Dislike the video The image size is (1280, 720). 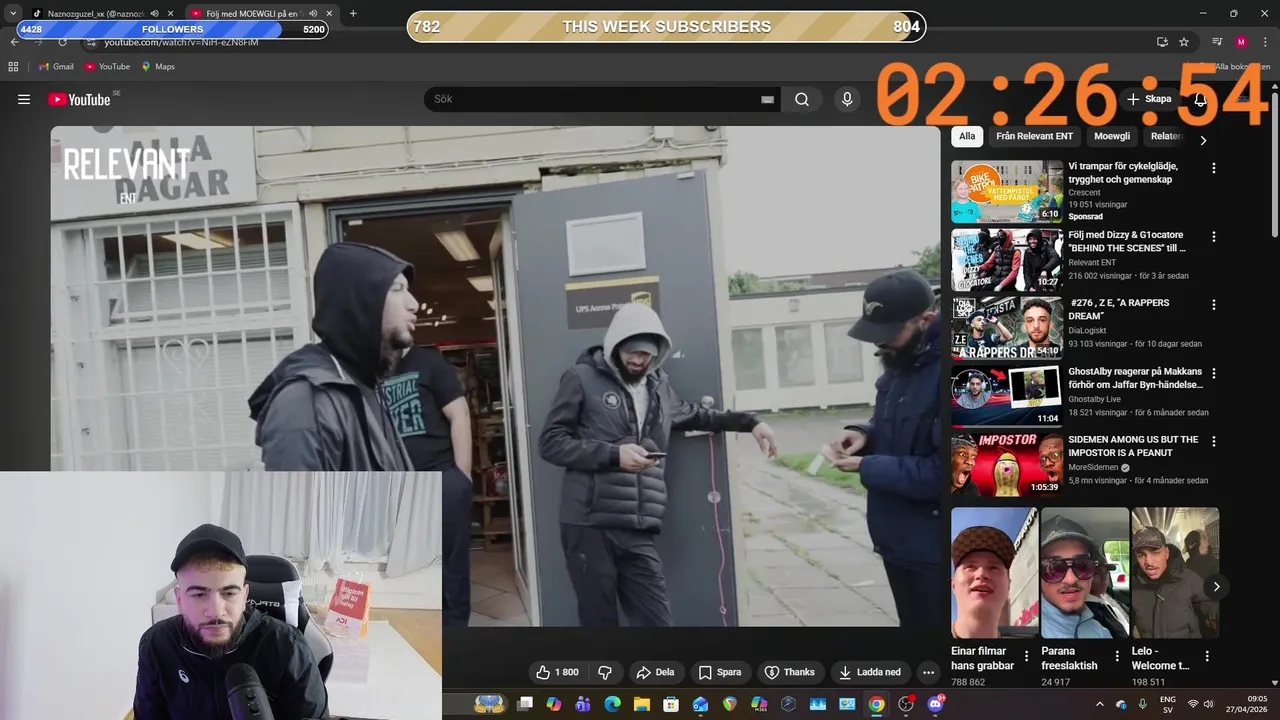point(604,672)
